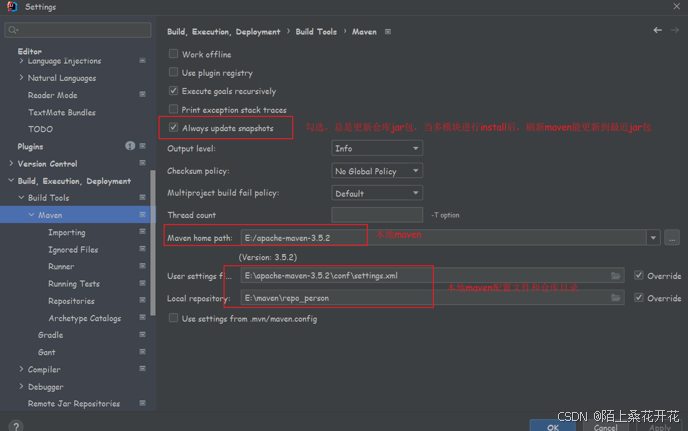Click project icon beside Reader Mode
The width and height of the screenshot is (688, 431).
coord(143,94)
